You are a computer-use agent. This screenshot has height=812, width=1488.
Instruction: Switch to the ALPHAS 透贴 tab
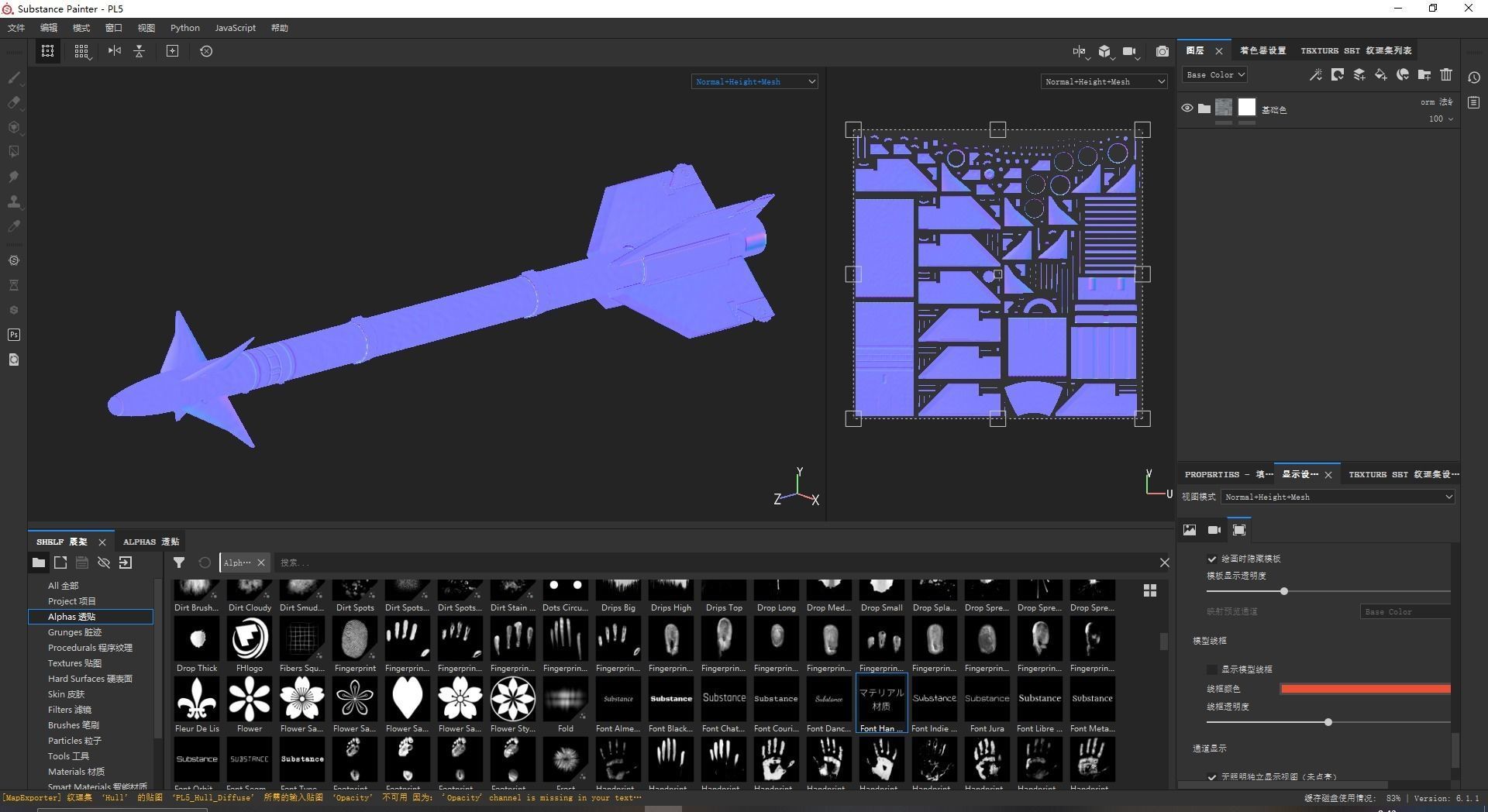[151, 542]
